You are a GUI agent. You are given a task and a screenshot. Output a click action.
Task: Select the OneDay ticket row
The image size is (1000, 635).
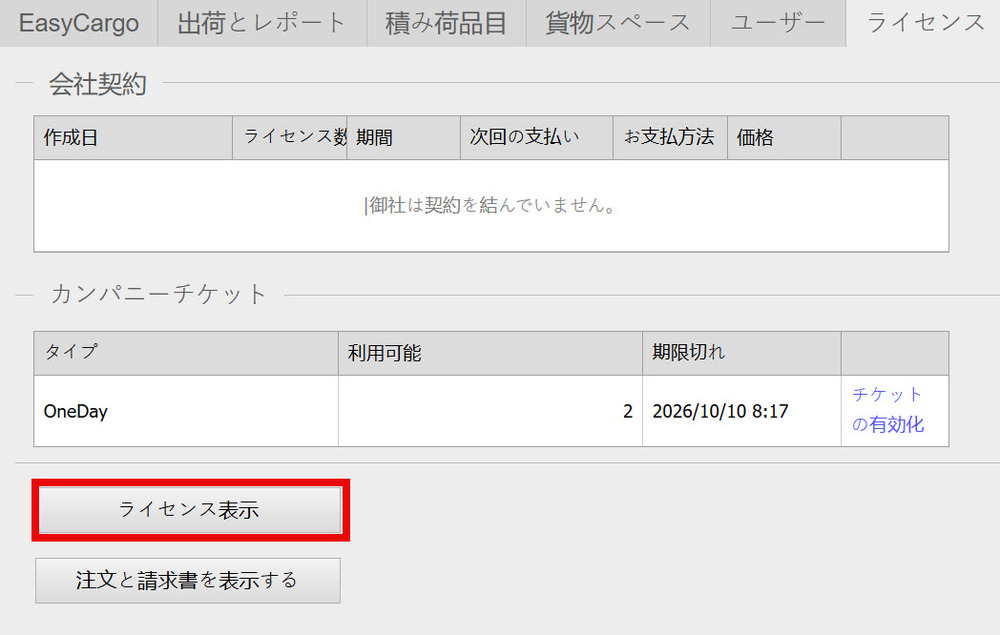tap(186, 411)
